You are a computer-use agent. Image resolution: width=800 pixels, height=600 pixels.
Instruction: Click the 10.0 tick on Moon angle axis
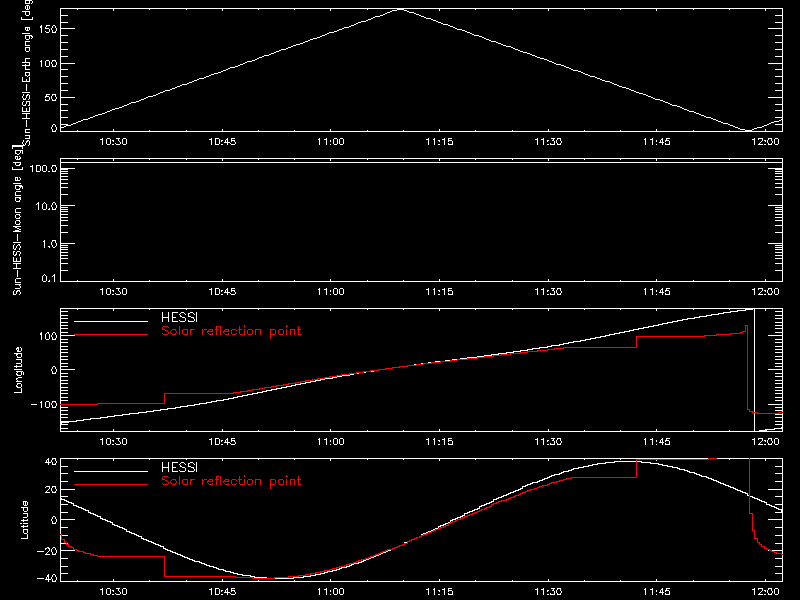click(46, 206)
